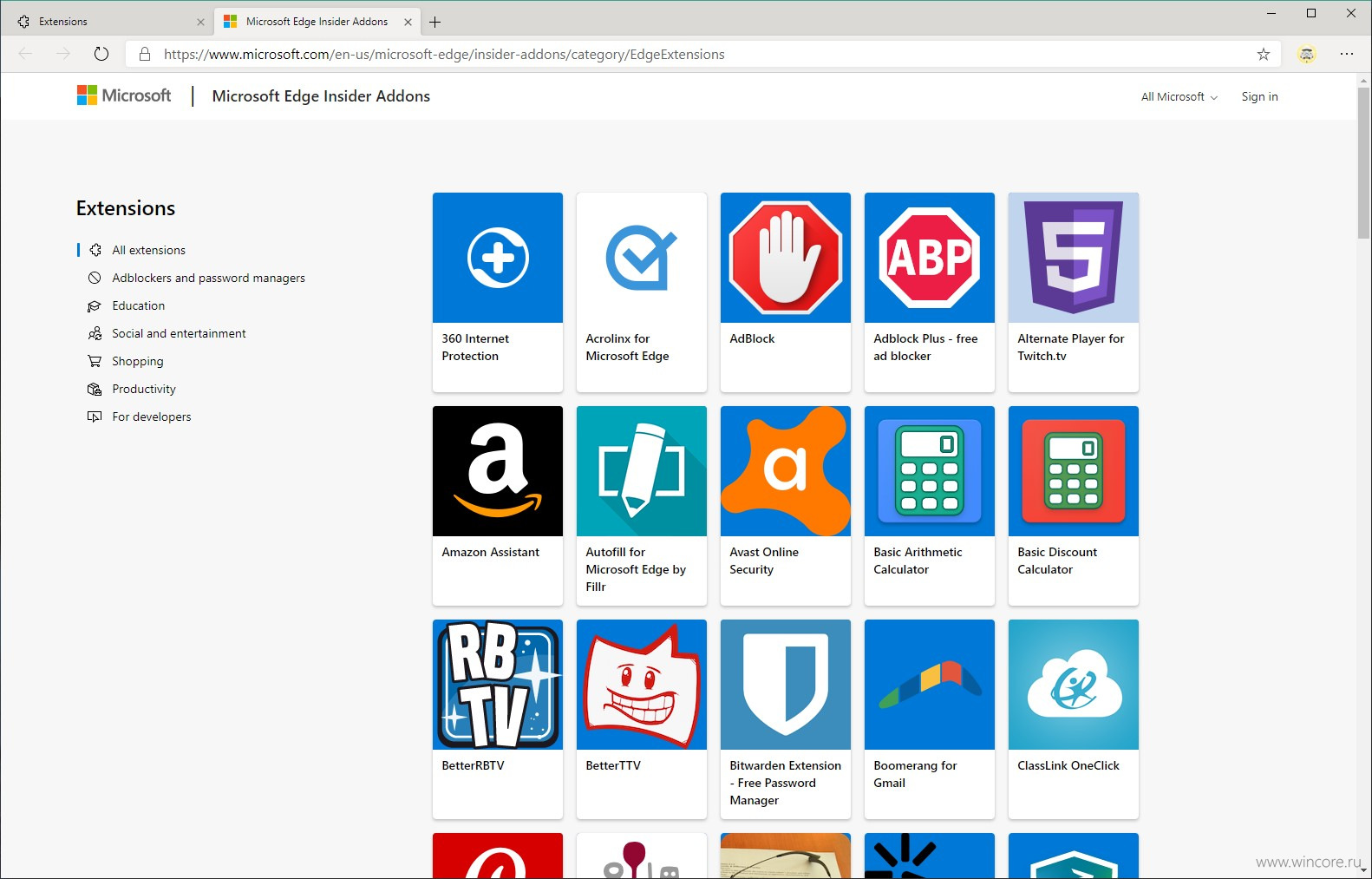Image resolution: width=1372 pixels, height=879 pixels.
Task: Open the Amazon Assistant icon
Action: [498, 471]
